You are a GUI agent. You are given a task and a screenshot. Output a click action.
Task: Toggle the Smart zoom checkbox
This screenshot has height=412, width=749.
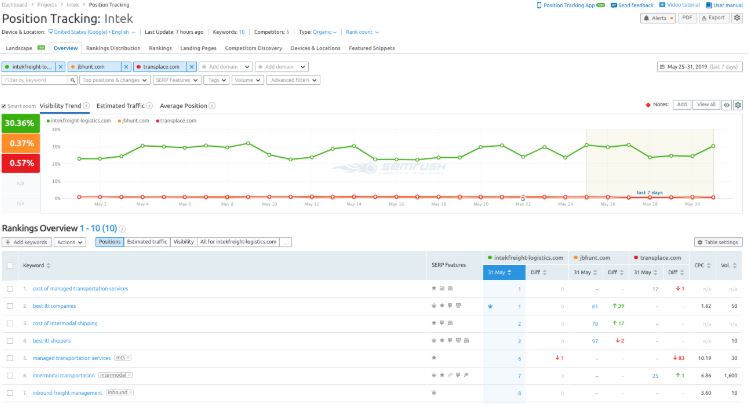click(x=4, y=106)
